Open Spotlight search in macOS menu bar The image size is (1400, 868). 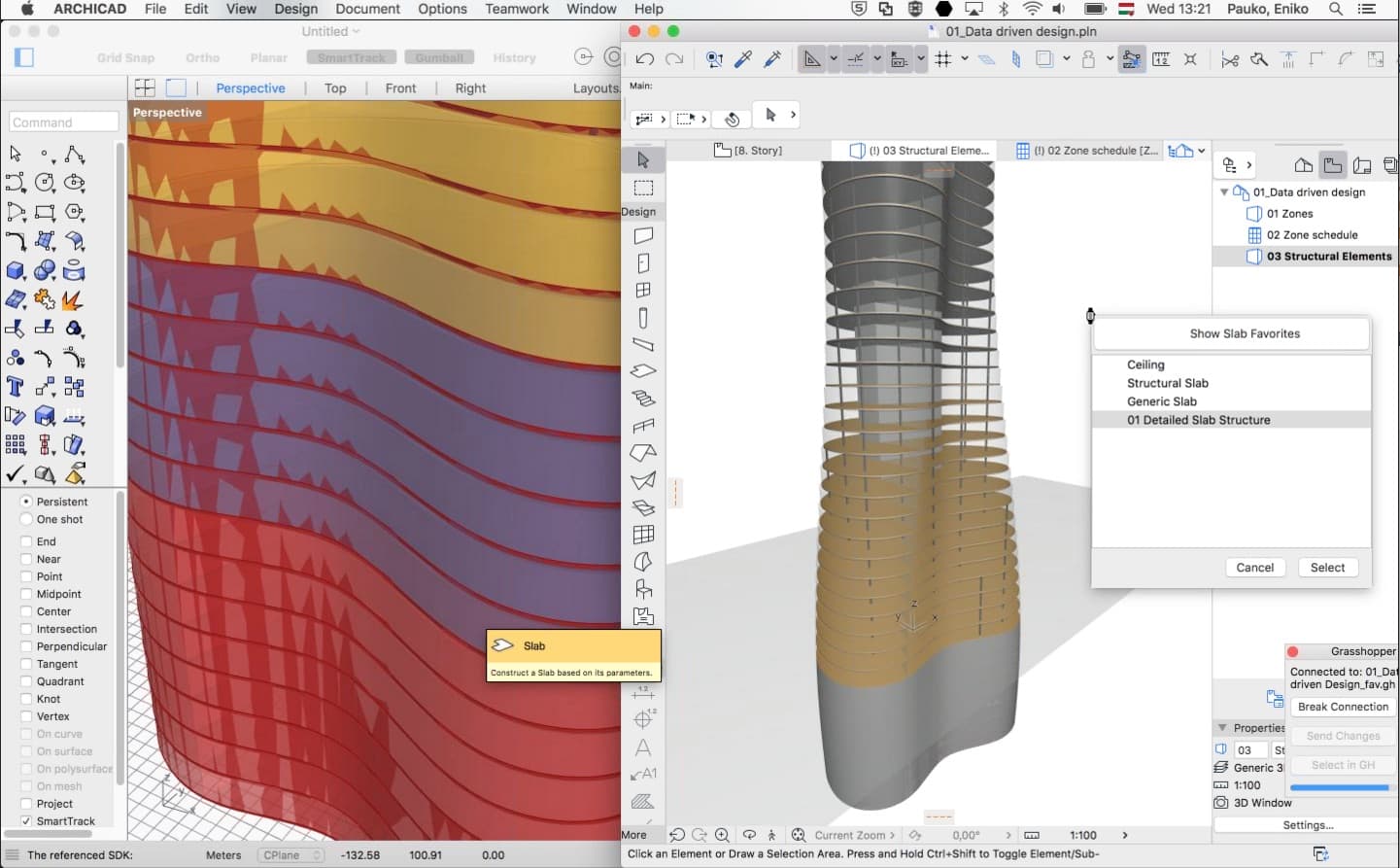(1337, 9)
